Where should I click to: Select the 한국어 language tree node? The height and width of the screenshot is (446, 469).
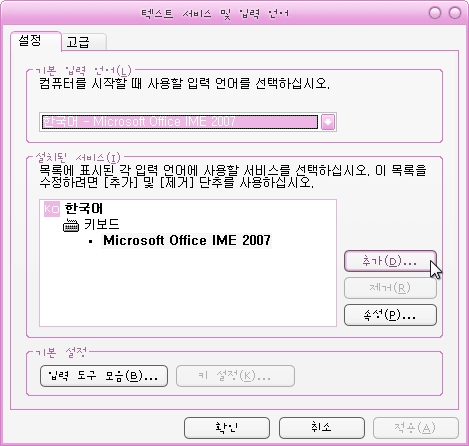coord(84,209)
